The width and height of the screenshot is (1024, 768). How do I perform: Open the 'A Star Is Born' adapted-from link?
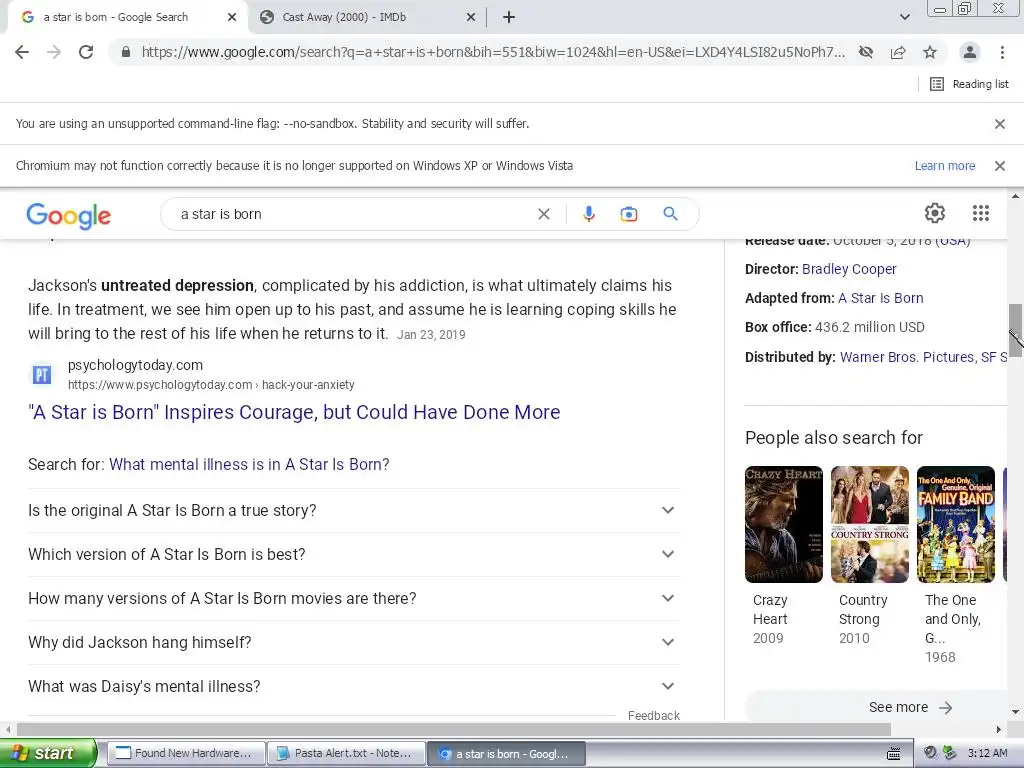(880, 298)
